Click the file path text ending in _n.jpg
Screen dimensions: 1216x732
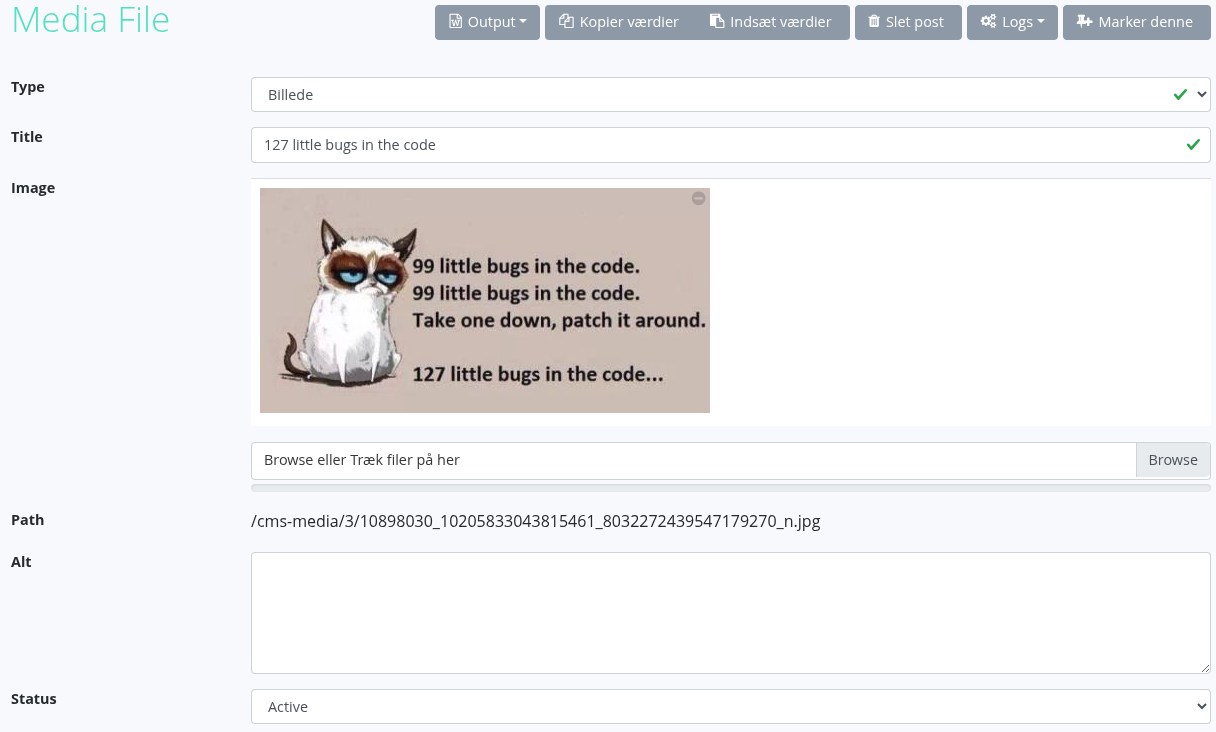coord(536,521)
